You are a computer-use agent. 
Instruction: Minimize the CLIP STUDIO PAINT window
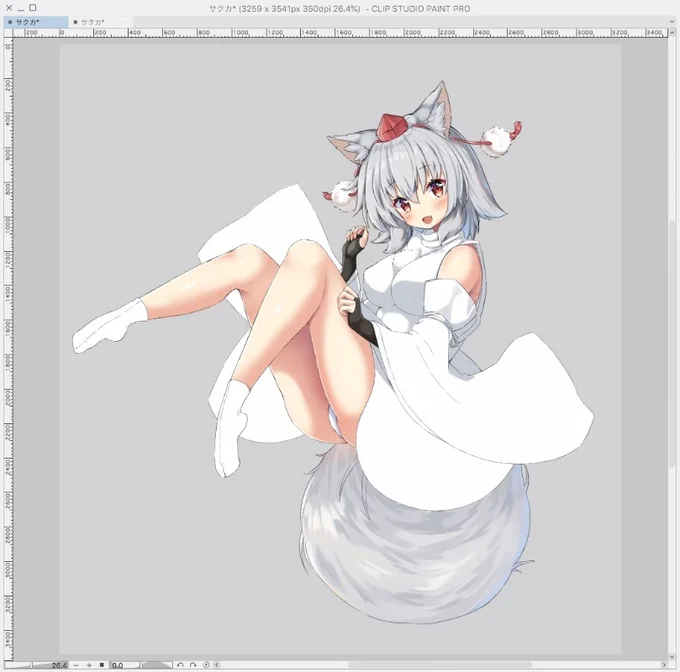click(21, 8)
